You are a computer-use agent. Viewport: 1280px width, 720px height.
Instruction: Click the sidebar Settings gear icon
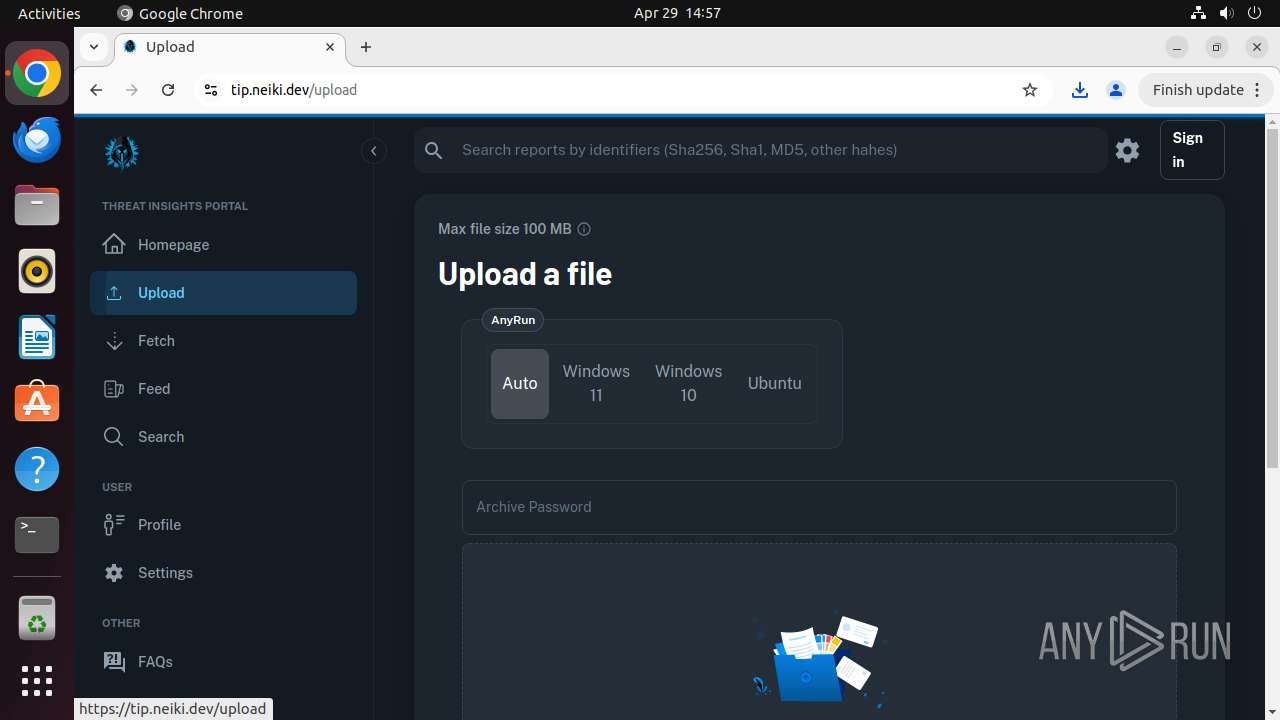coord(114,573)
